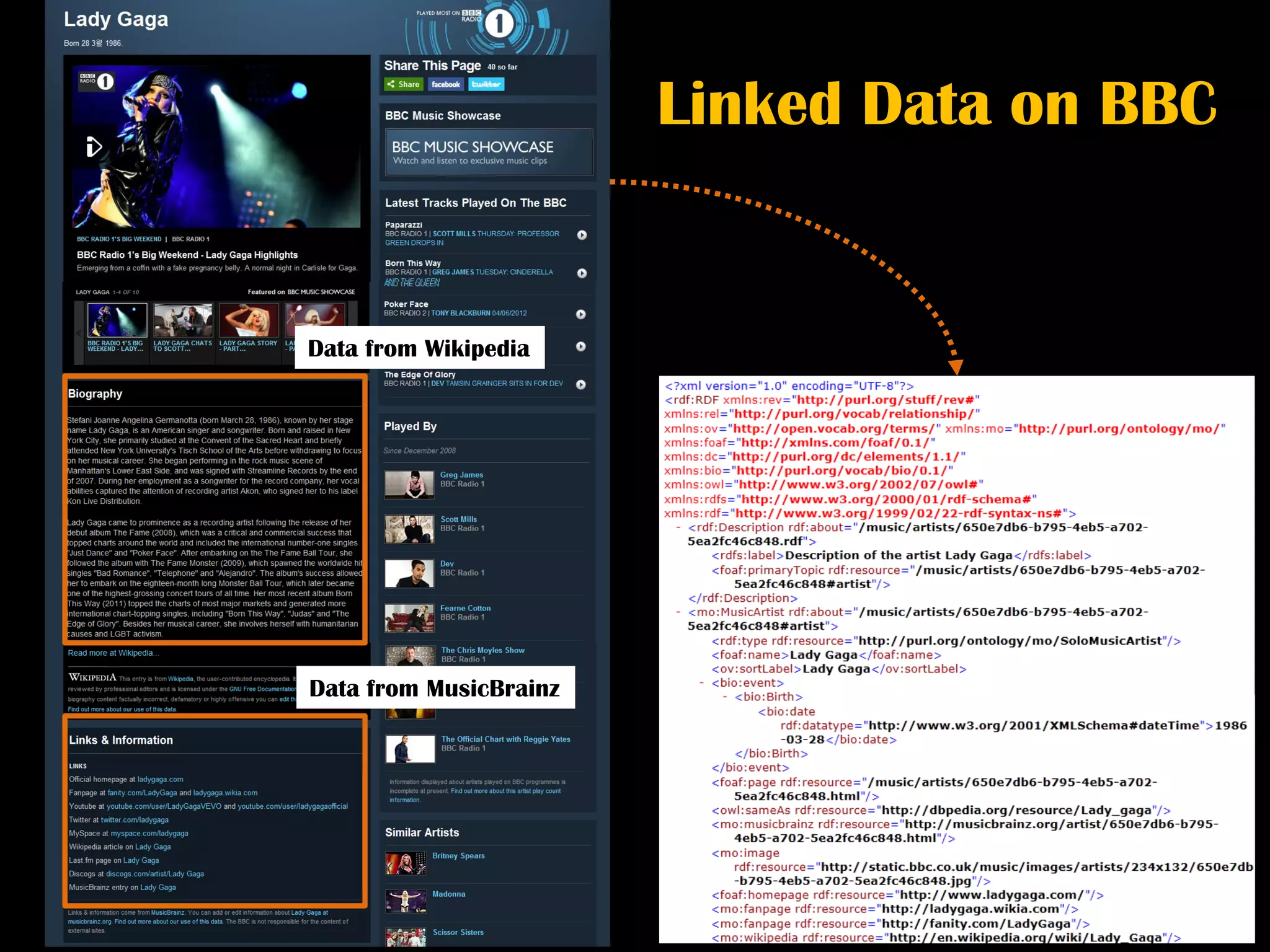
Task: Play the track beside the Wikipedia label
Action: [580, 346]
